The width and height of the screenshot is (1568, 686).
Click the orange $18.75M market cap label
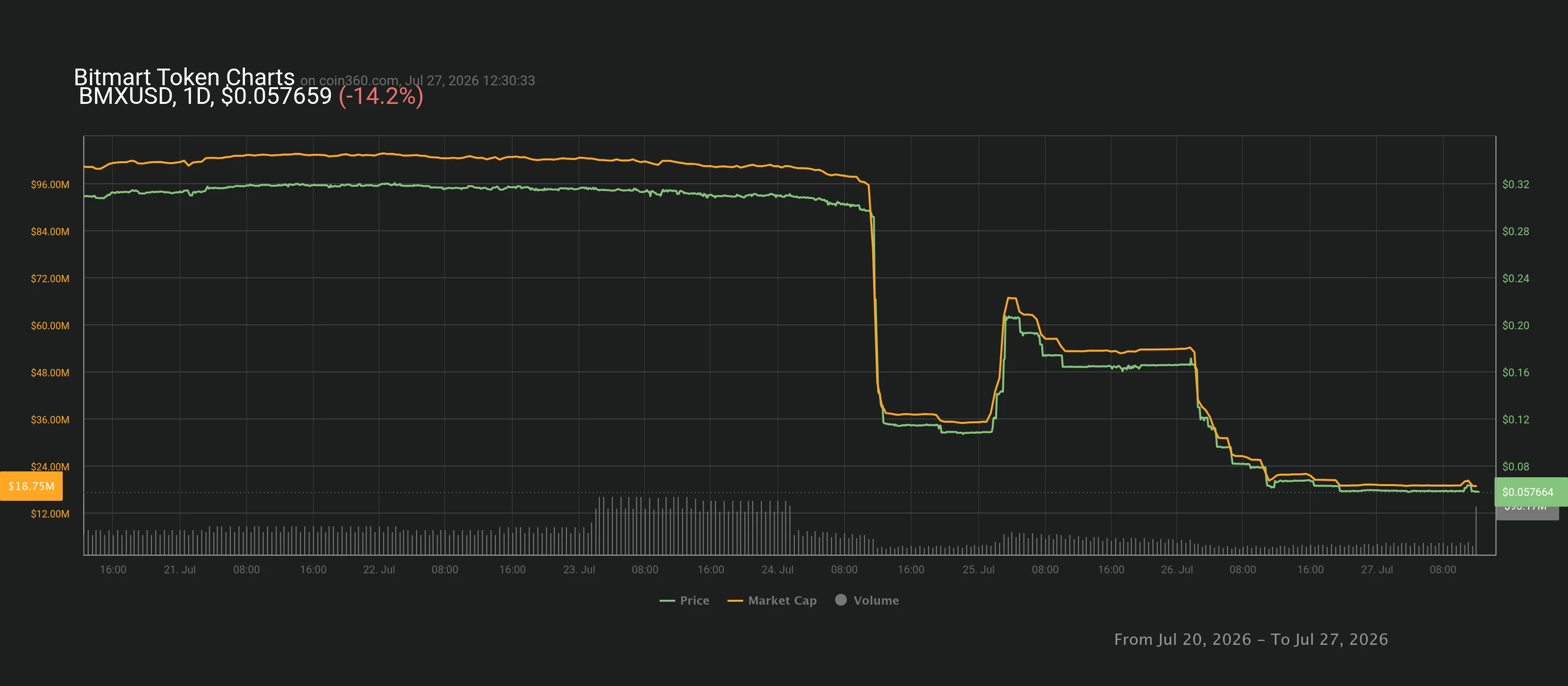point(31,486)
